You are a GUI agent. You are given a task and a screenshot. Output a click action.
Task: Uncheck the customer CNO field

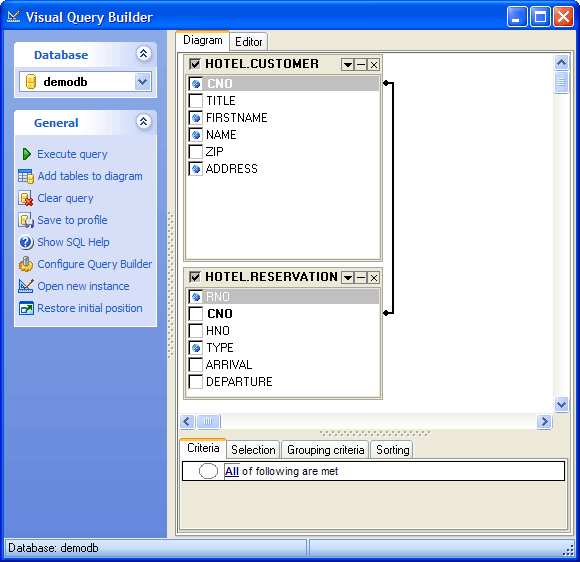[196, 84]
